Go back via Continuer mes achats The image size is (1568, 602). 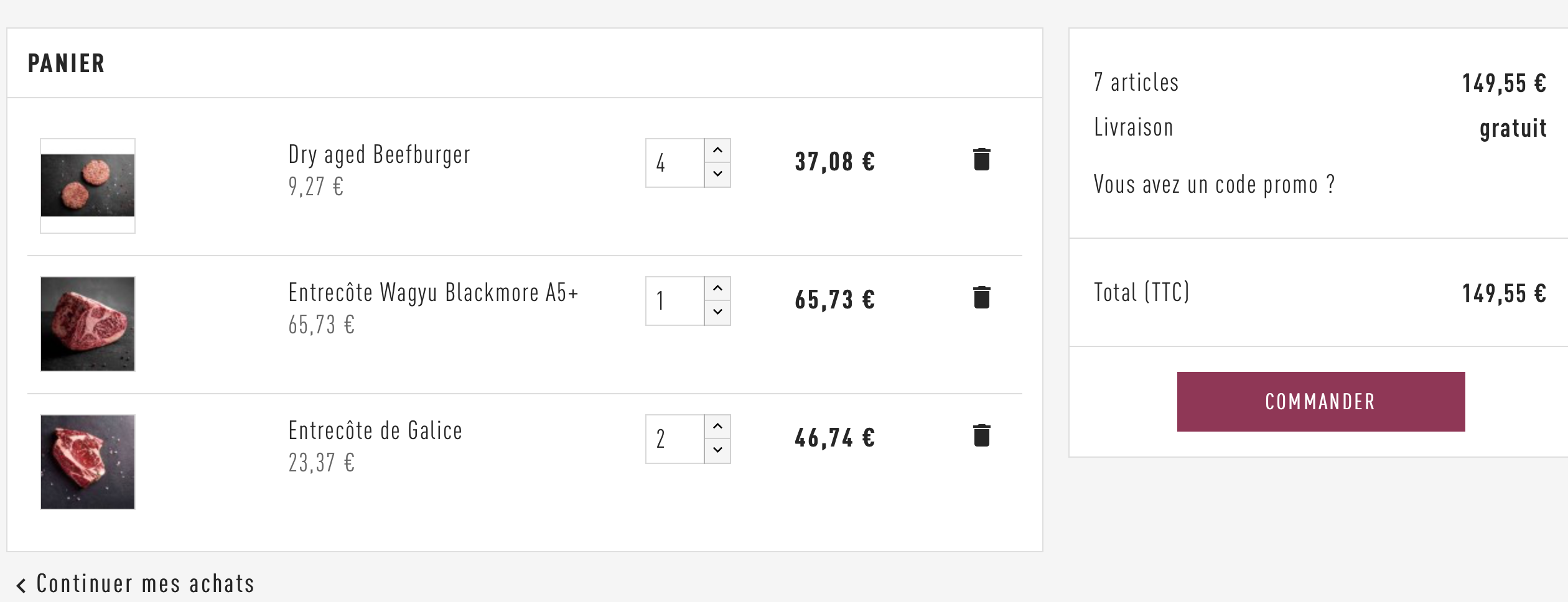136,584
